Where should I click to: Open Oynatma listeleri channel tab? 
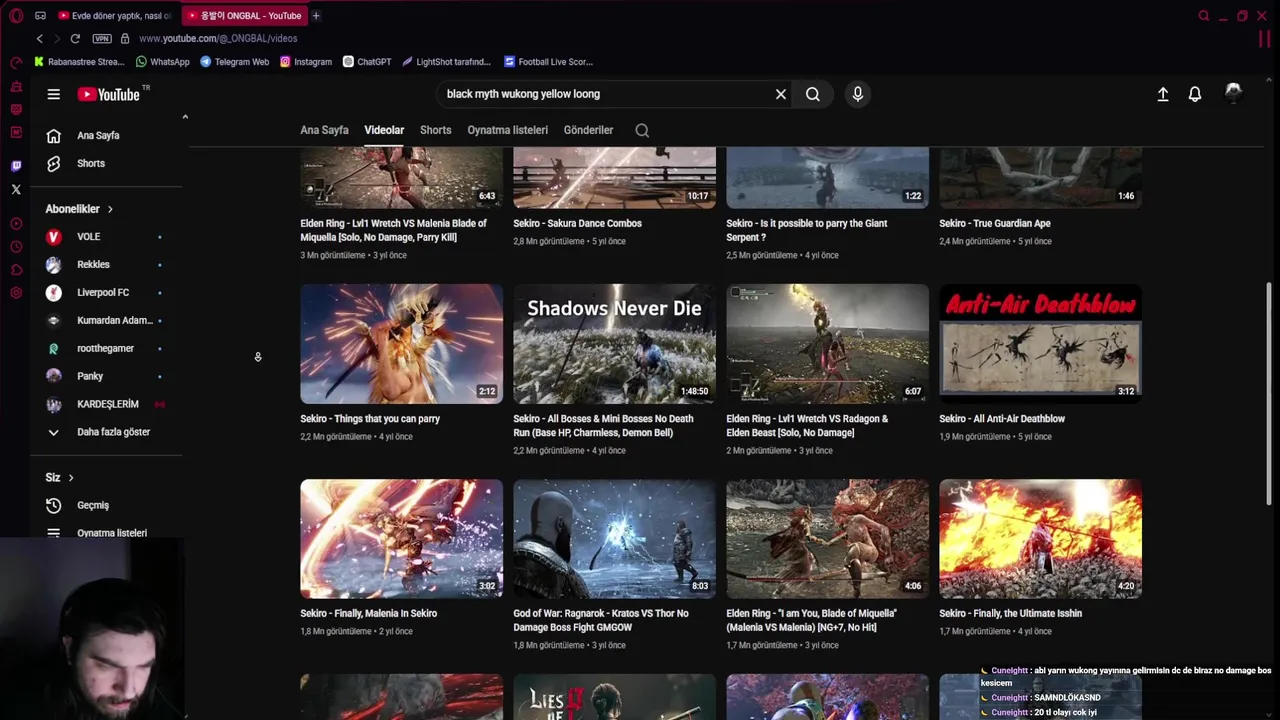(507, 130)
